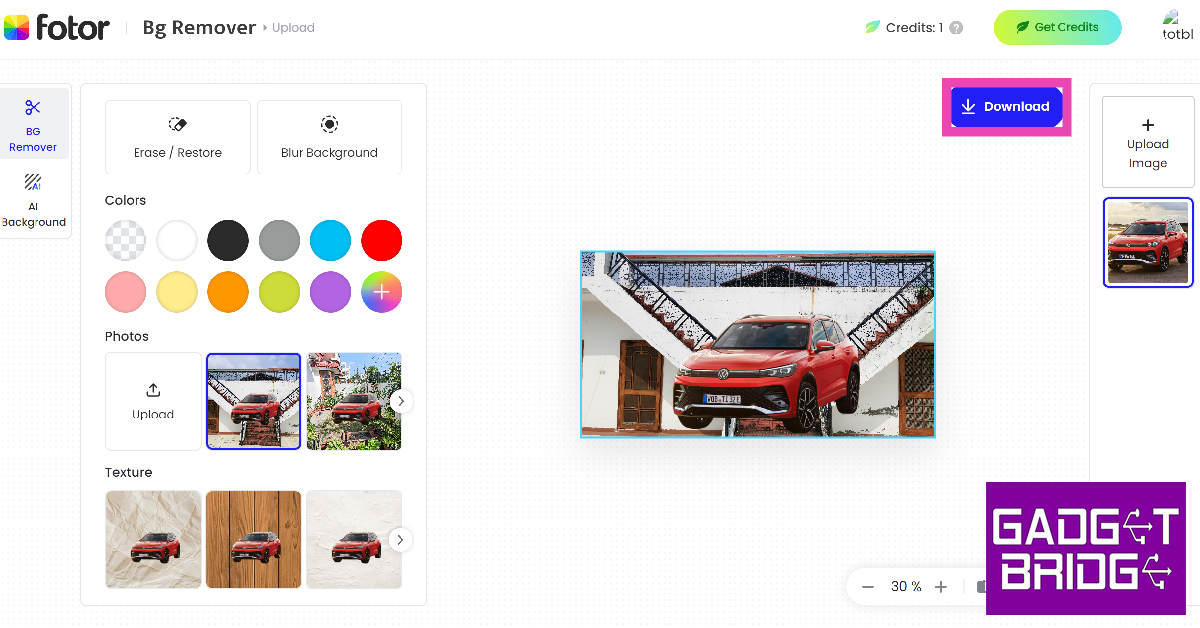Choose the white color swatch
The height and width of the screenshot is (628, 1200).
pos(177,241)
